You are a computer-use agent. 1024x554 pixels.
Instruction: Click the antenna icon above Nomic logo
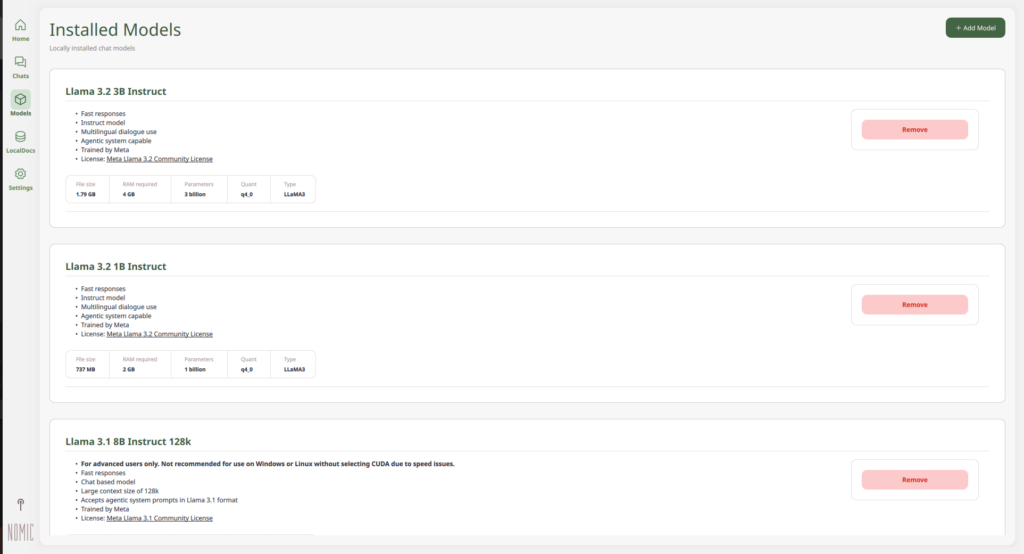point(20,504)
